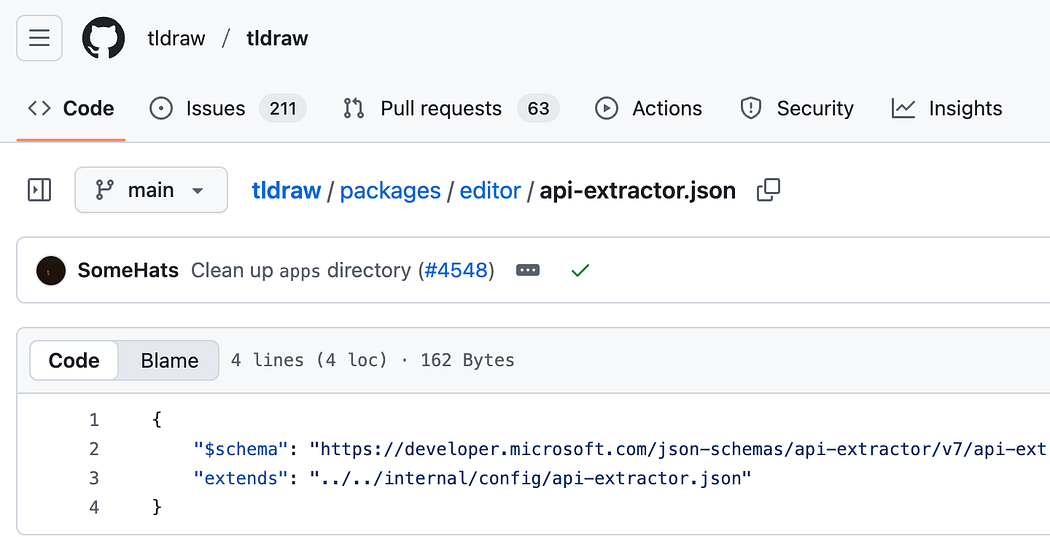
Task: Click the api-extractor.json file name in breadcrumb
Action: (638, 191)
